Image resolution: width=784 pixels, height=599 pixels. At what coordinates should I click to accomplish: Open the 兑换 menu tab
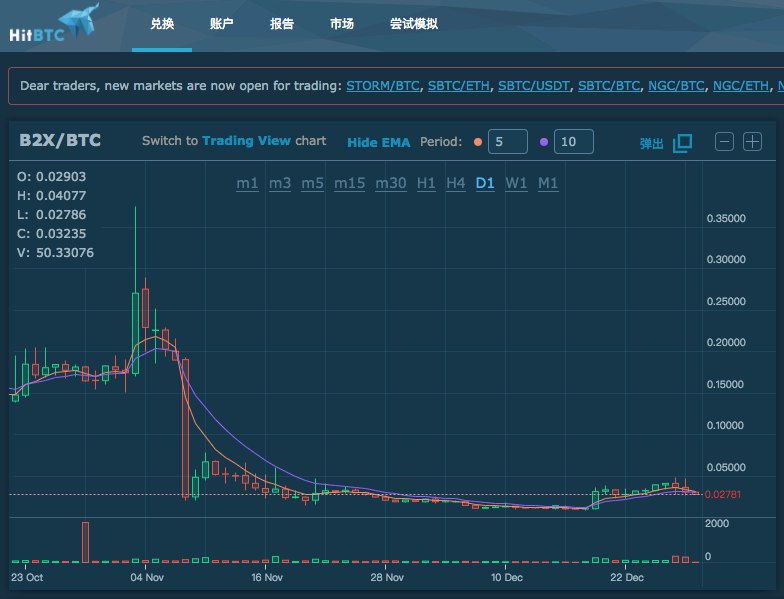pos(162,24)
